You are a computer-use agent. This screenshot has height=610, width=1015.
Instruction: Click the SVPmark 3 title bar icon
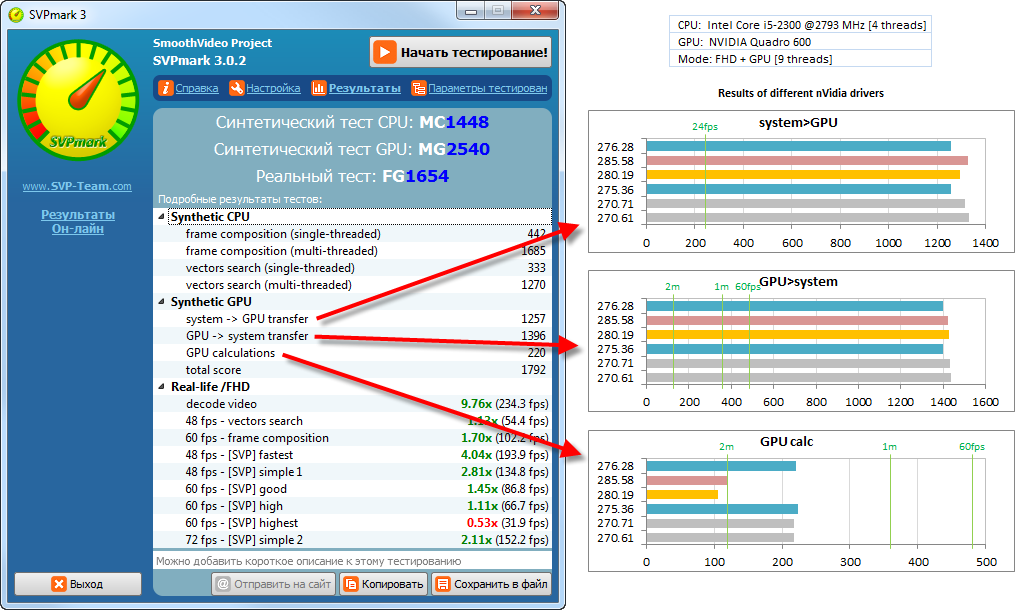point(15,11)
